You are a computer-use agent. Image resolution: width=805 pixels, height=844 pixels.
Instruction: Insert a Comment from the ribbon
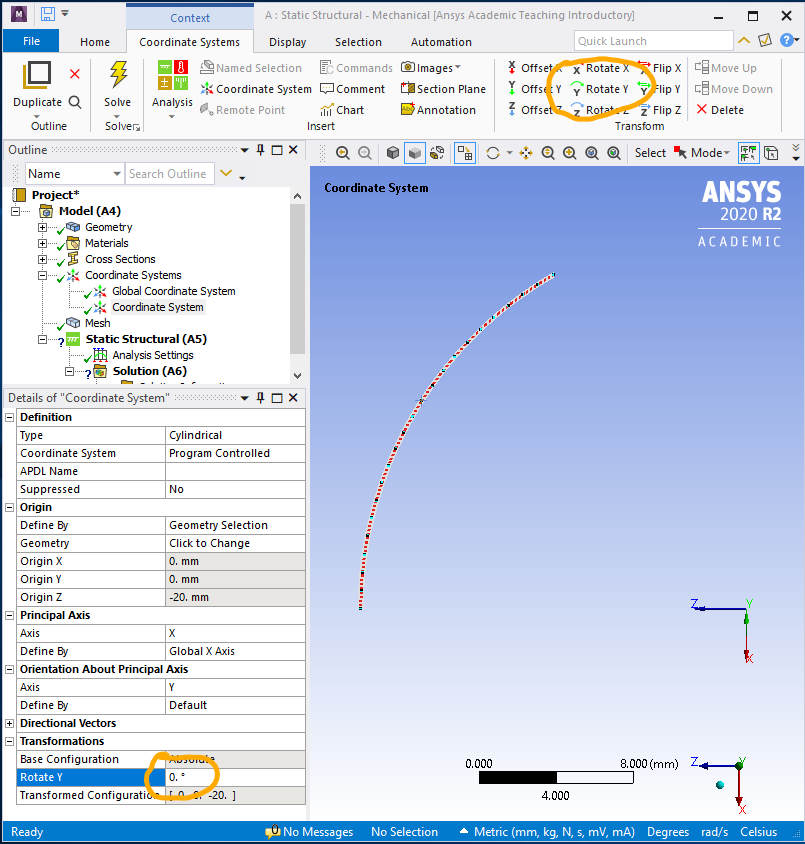[x=352, y=89]
